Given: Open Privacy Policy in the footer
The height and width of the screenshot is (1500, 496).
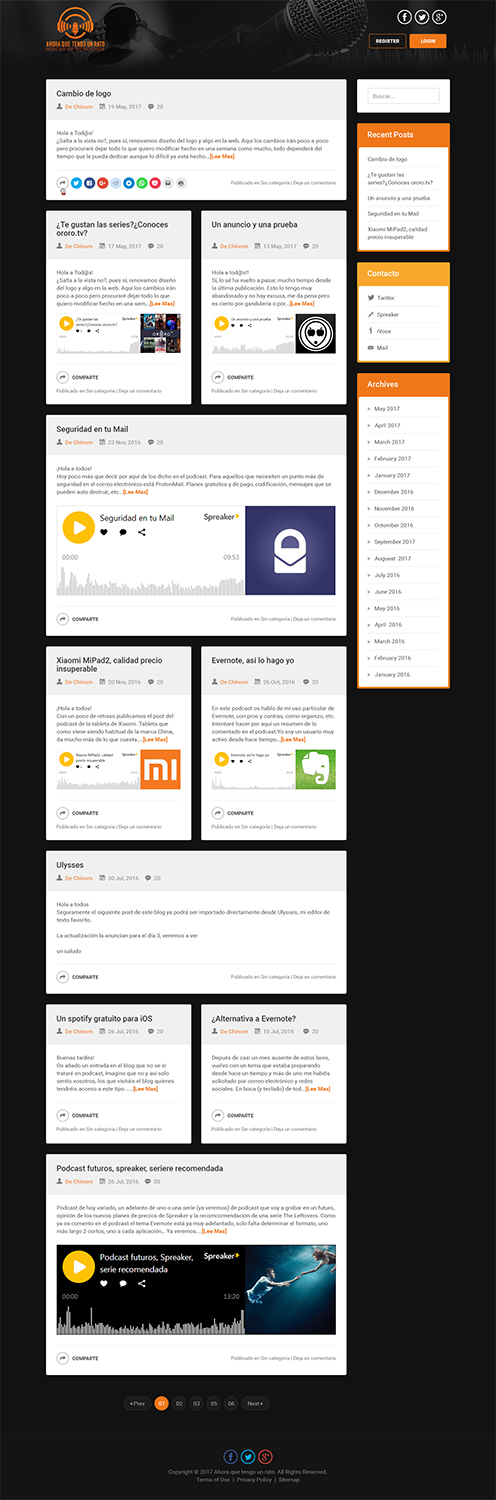Looking at the screenshot, I should (253, 1479).
